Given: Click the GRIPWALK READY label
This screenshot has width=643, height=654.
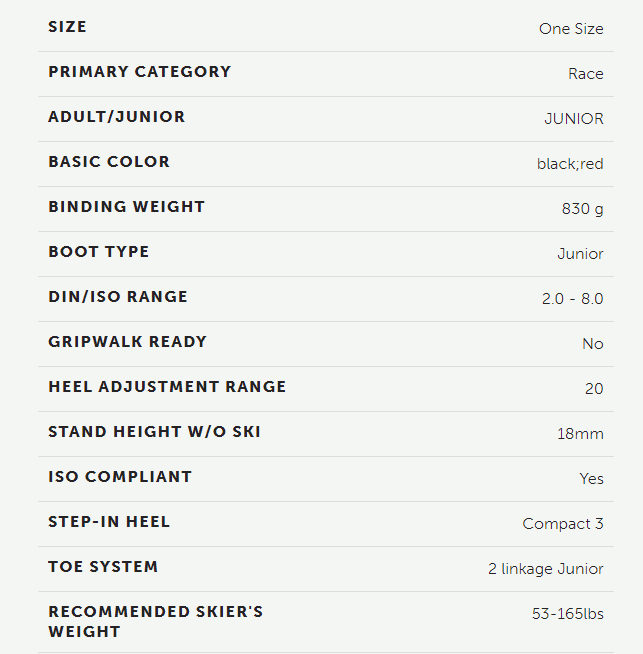Looking at the screenshot, I should (128, 342).
